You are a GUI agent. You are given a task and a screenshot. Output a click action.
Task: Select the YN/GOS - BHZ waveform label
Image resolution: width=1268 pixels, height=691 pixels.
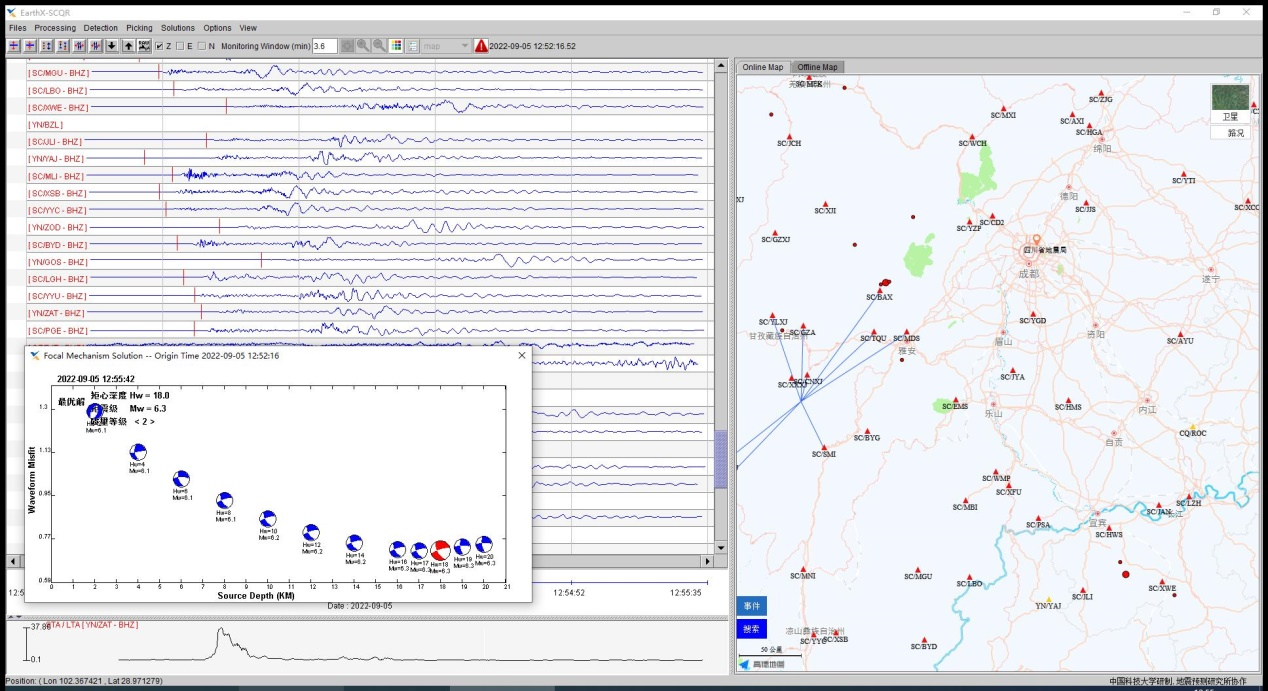click(x=58, y=262)
